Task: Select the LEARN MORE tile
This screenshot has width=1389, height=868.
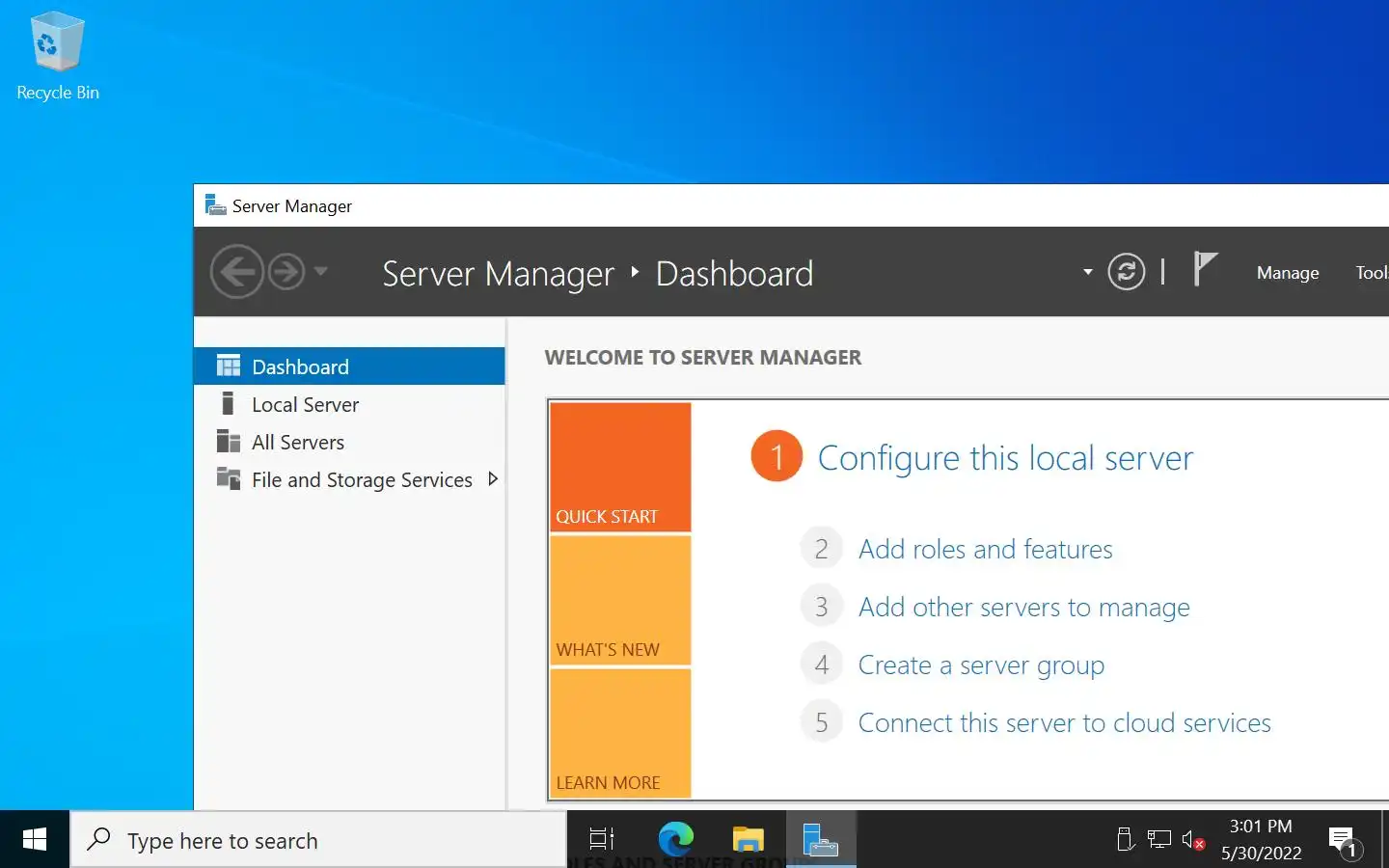Action: (x=620, y=733)
